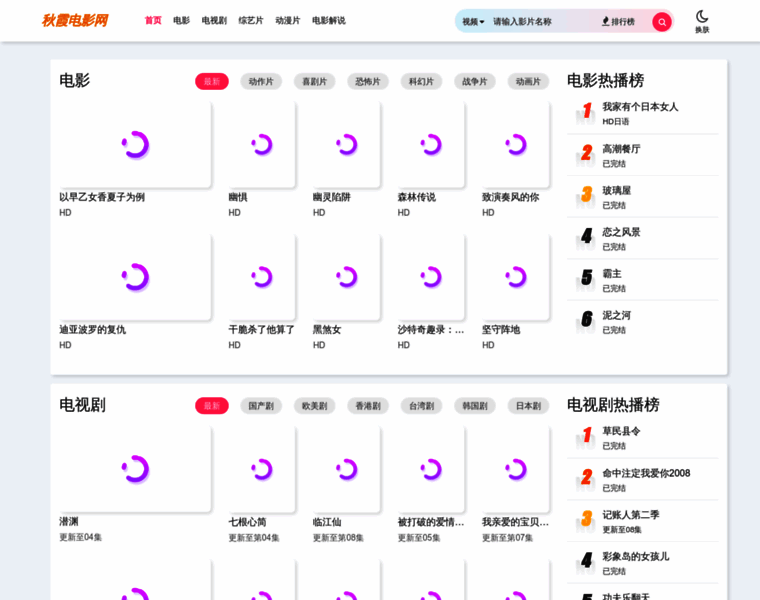Select the 韩国剧 filter tab
Image resolution: width=760 pixels, height=600 pixels.
point(475,406)
